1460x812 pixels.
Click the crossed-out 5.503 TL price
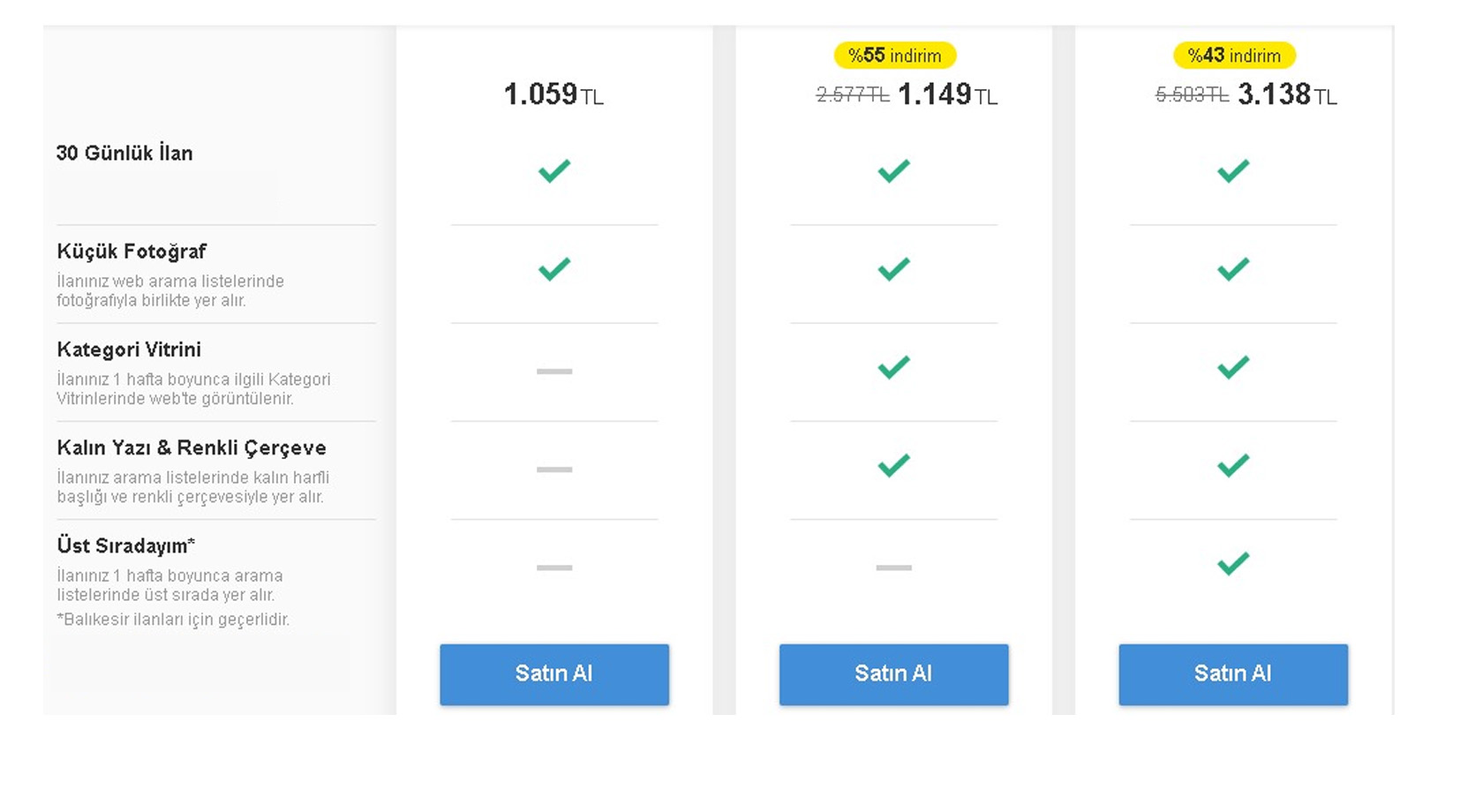(1192, 95)
